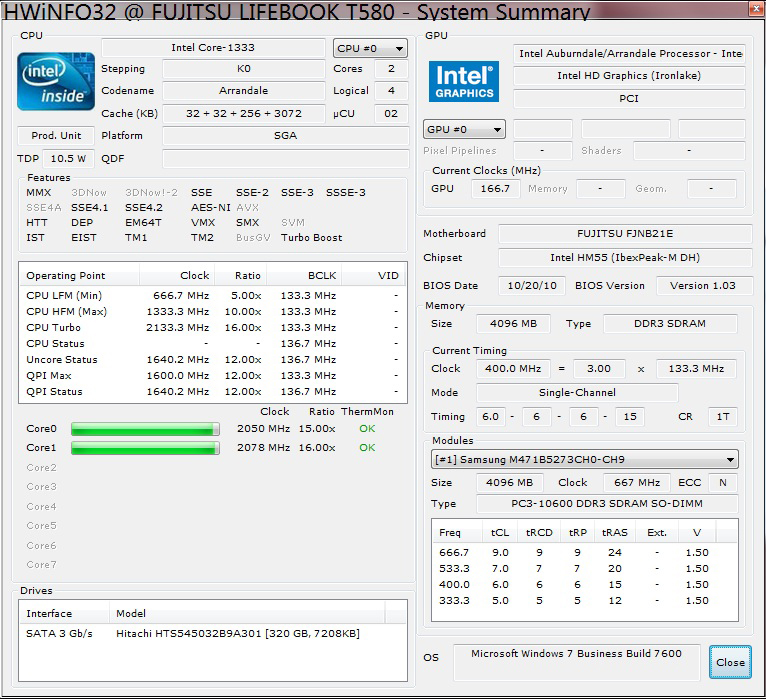The image size is (766, 699).
Task: Click the PCI bus field under GPU
Action: click(629, 99)
